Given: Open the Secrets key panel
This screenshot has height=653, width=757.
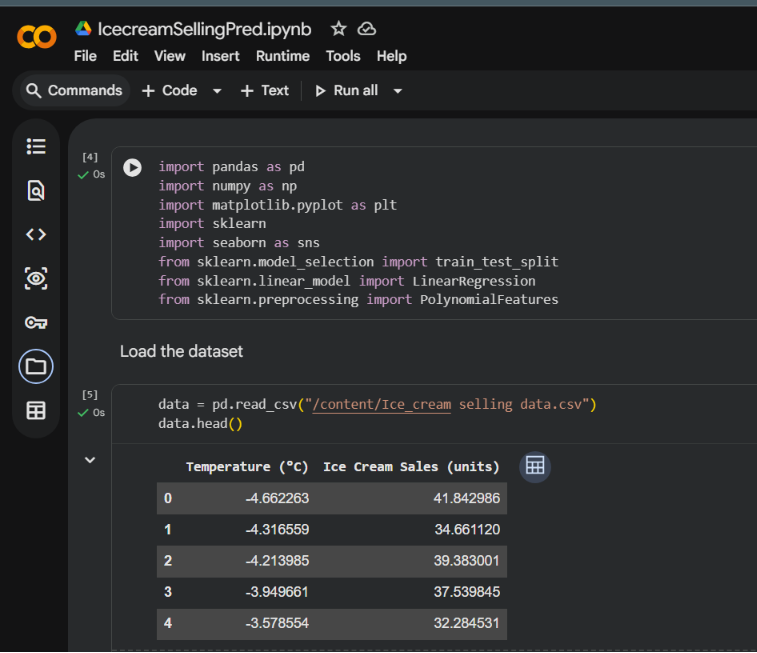Looking at the screenshot, I should 36,322.
